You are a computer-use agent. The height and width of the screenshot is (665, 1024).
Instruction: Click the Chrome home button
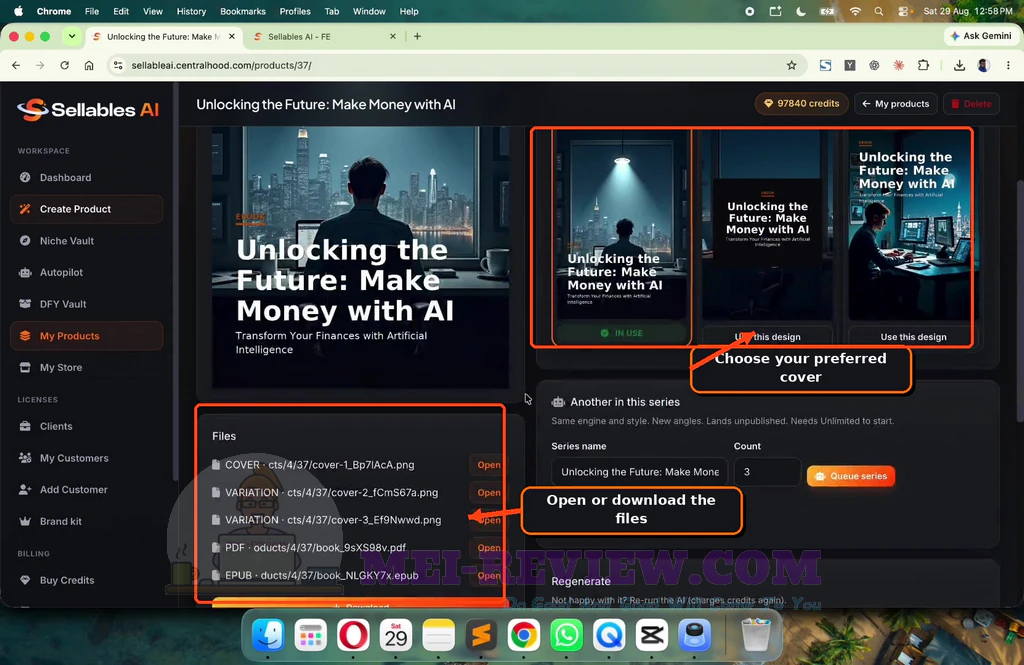click(x=89, y=65)
